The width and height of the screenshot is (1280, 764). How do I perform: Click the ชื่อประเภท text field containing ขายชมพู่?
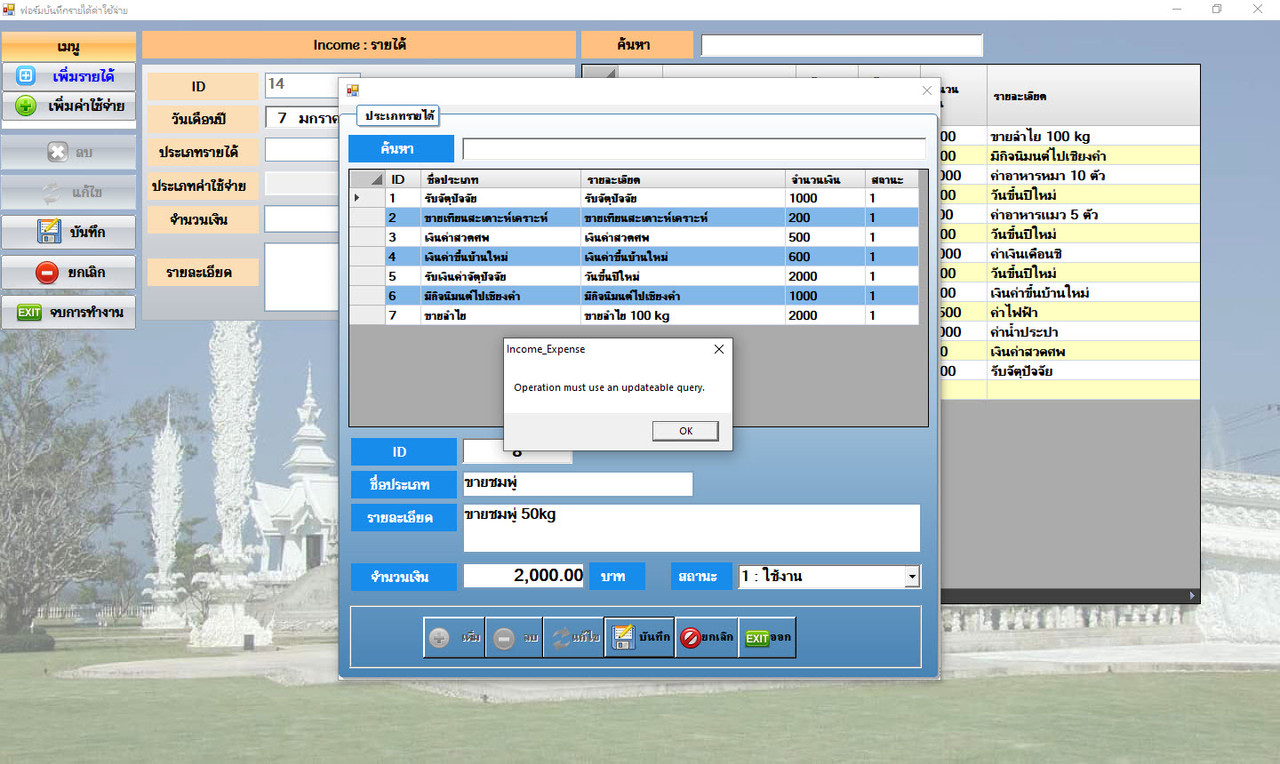pyautogui.click(x=577, y=484)
